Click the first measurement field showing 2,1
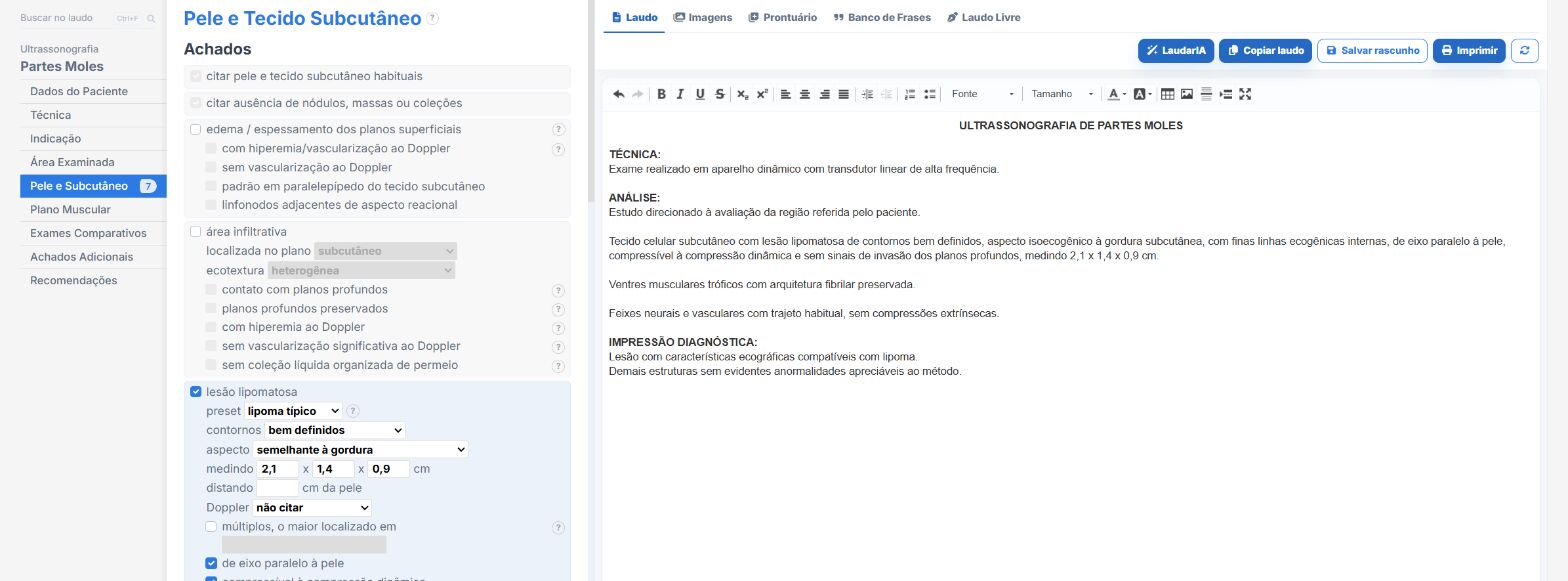This screenshot has width=1568, height=581. [x=277, y=469]
